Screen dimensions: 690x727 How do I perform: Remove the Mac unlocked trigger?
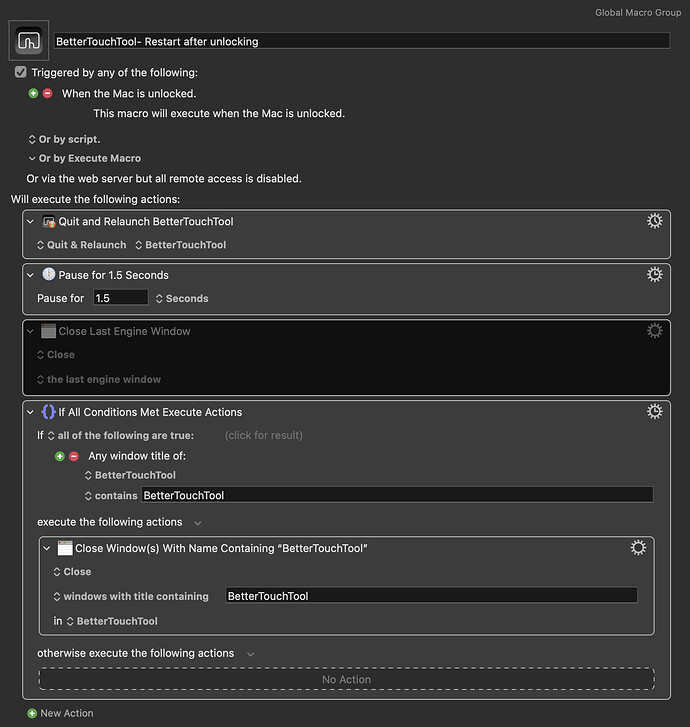click(x=48, y=93)
